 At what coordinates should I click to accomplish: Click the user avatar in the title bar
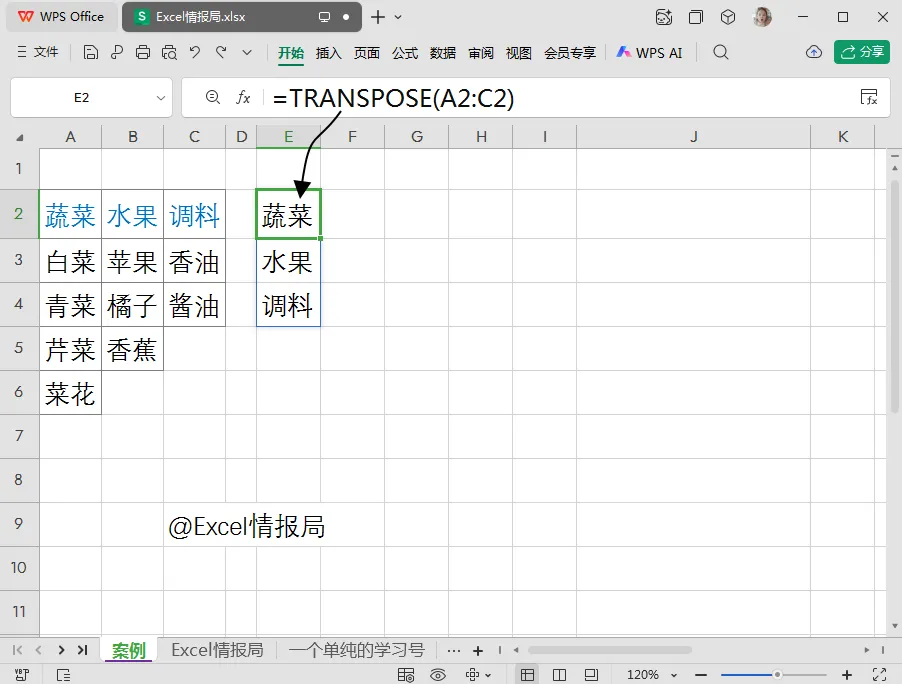pos(762,17)
